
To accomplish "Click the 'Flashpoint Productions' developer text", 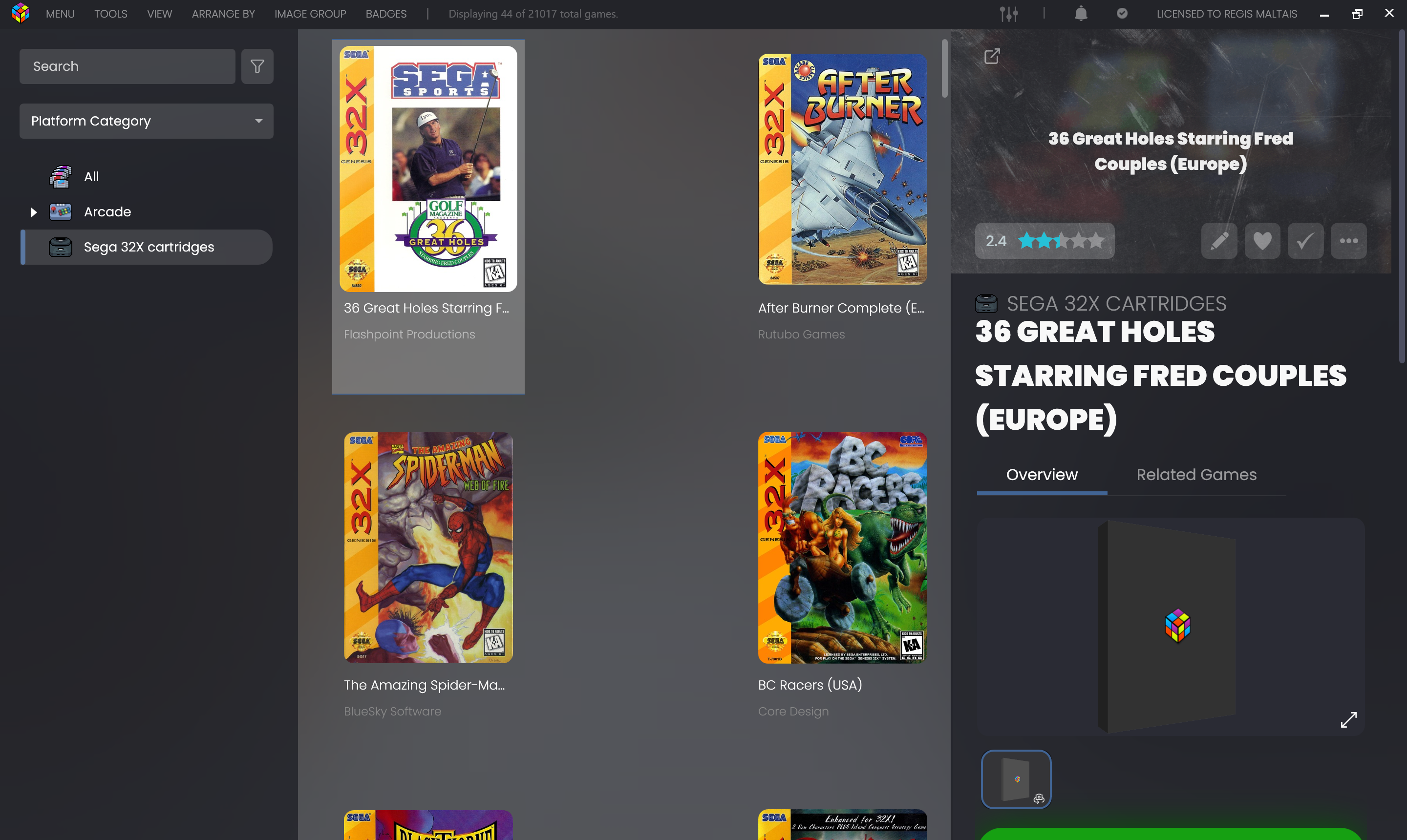I will [409, 334].
